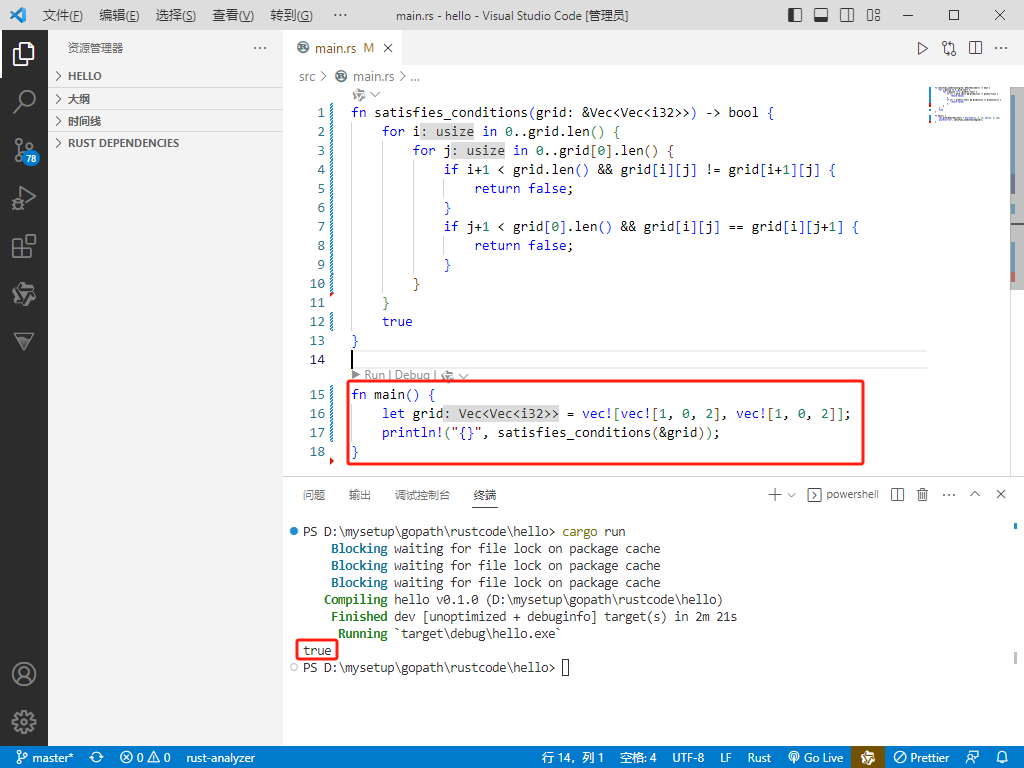Change encoding via UTF-8 status item
1024x768 pixels.
[x=688, y=758]
